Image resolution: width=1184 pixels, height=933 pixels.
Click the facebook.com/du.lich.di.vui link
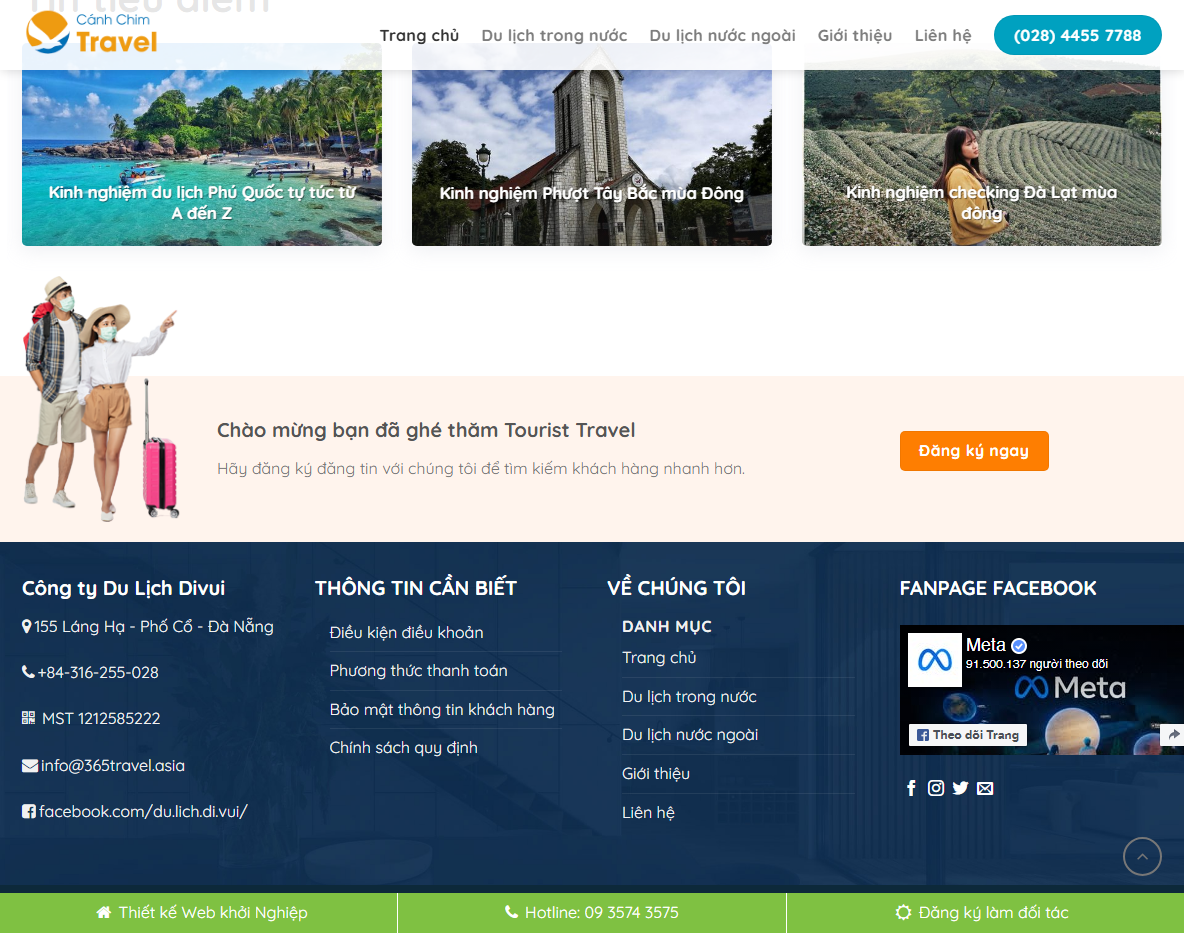[143, 811]
